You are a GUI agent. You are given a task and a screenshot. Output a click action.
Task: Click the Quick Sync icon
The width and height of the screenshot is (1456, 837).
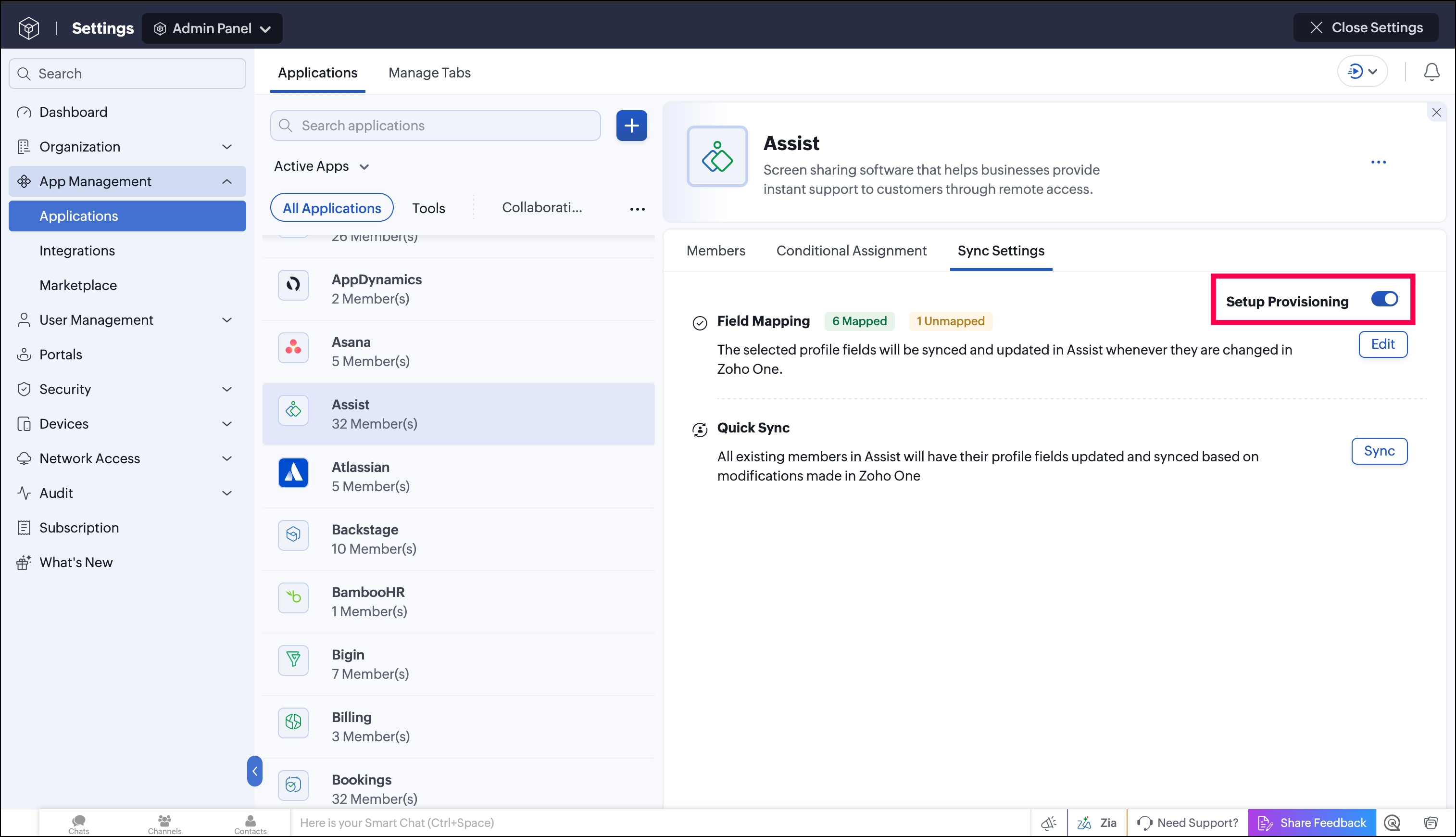(699, 430)
